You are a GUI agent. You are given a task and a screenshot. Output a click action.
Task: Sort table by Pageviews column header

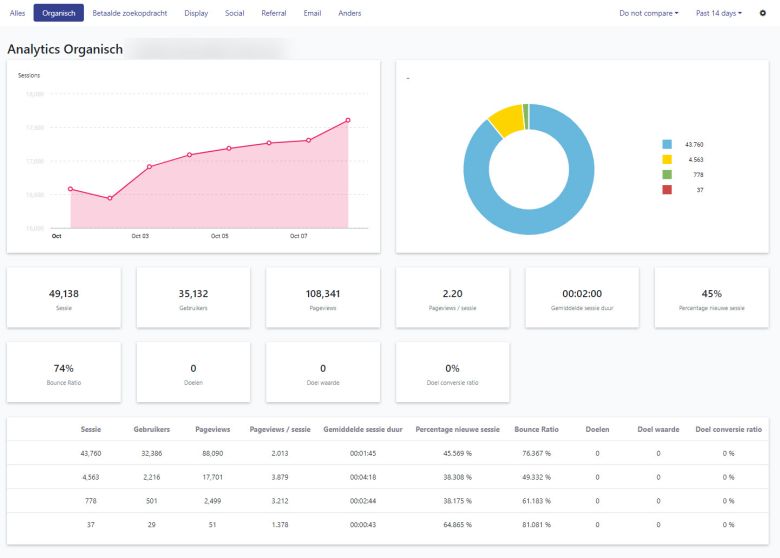point(212,429)
